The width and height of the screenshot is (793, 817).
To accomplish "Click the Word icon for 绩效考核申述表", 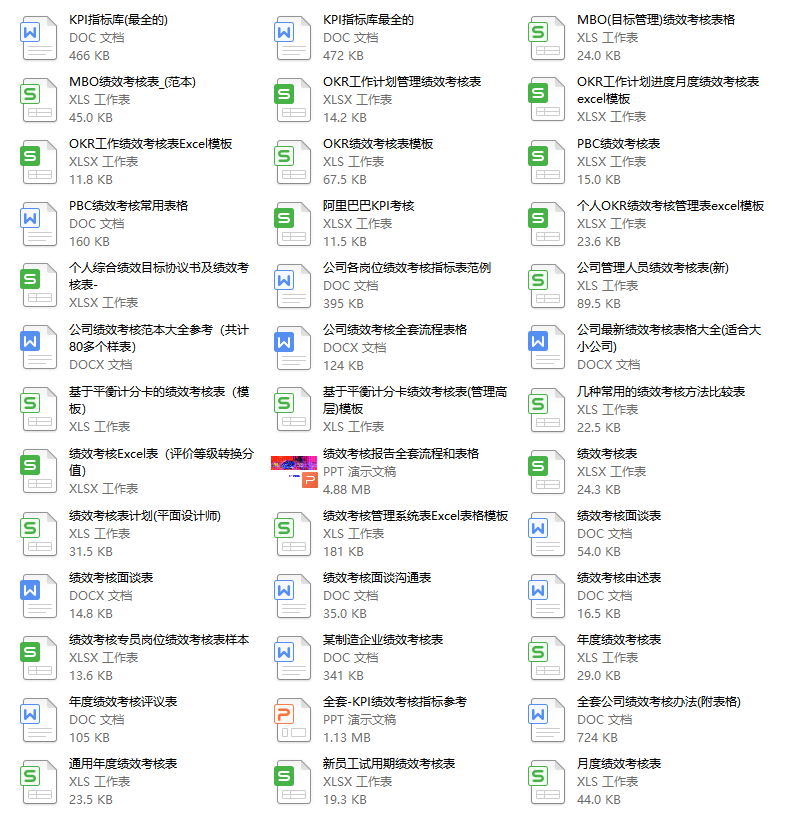I will 547,596.
